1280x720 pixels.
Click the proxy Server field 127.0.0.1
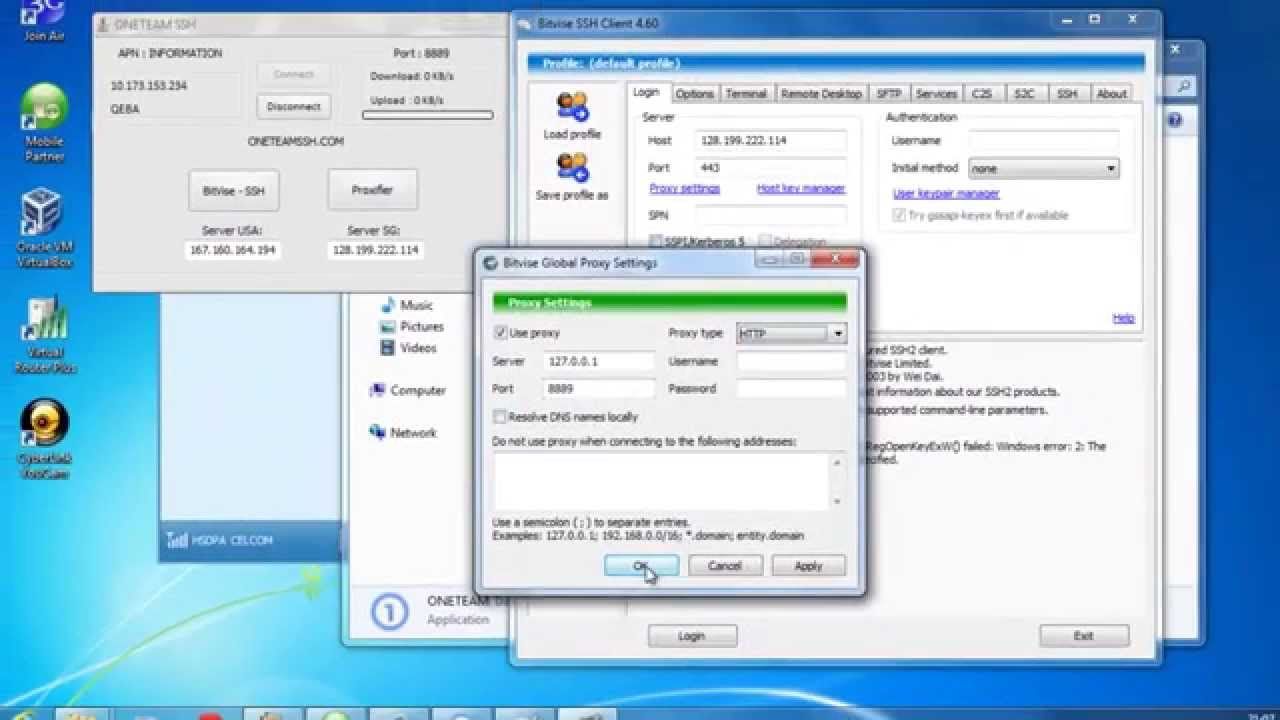click(600, 362)
